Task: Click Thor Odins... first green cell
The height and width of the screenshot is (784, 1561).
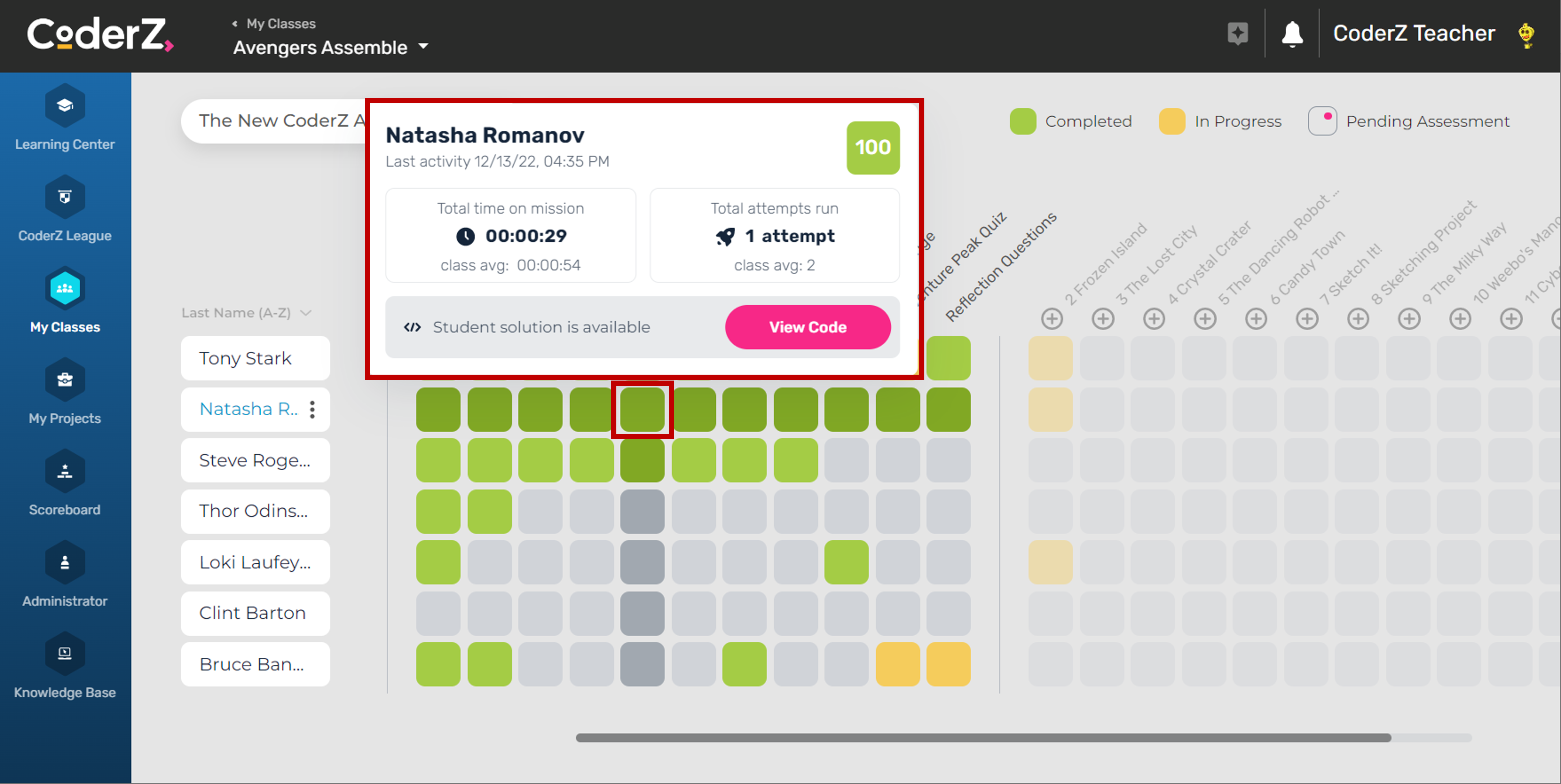Action: pyautogui.click(x=438, y=511)
